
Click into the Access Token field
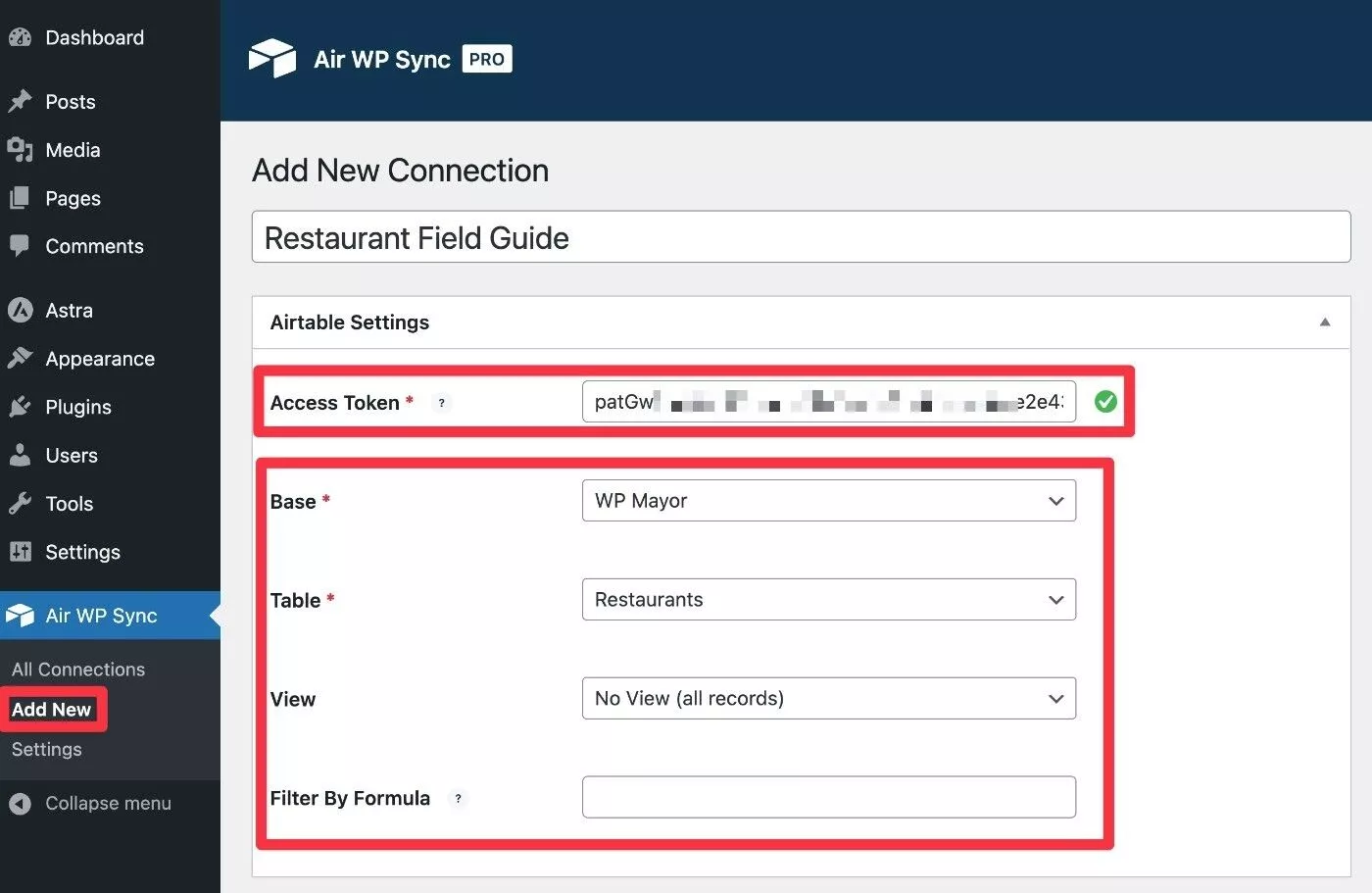829,402
